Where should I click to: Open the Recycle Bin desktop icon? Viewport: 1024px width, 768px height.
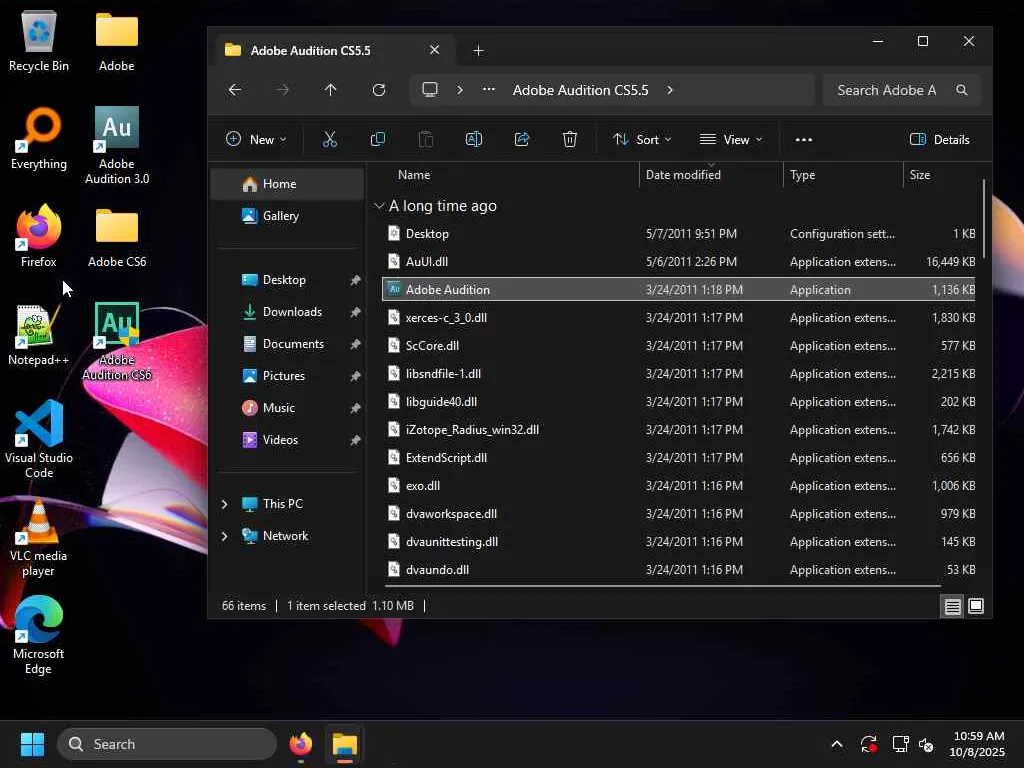point(39,40)
